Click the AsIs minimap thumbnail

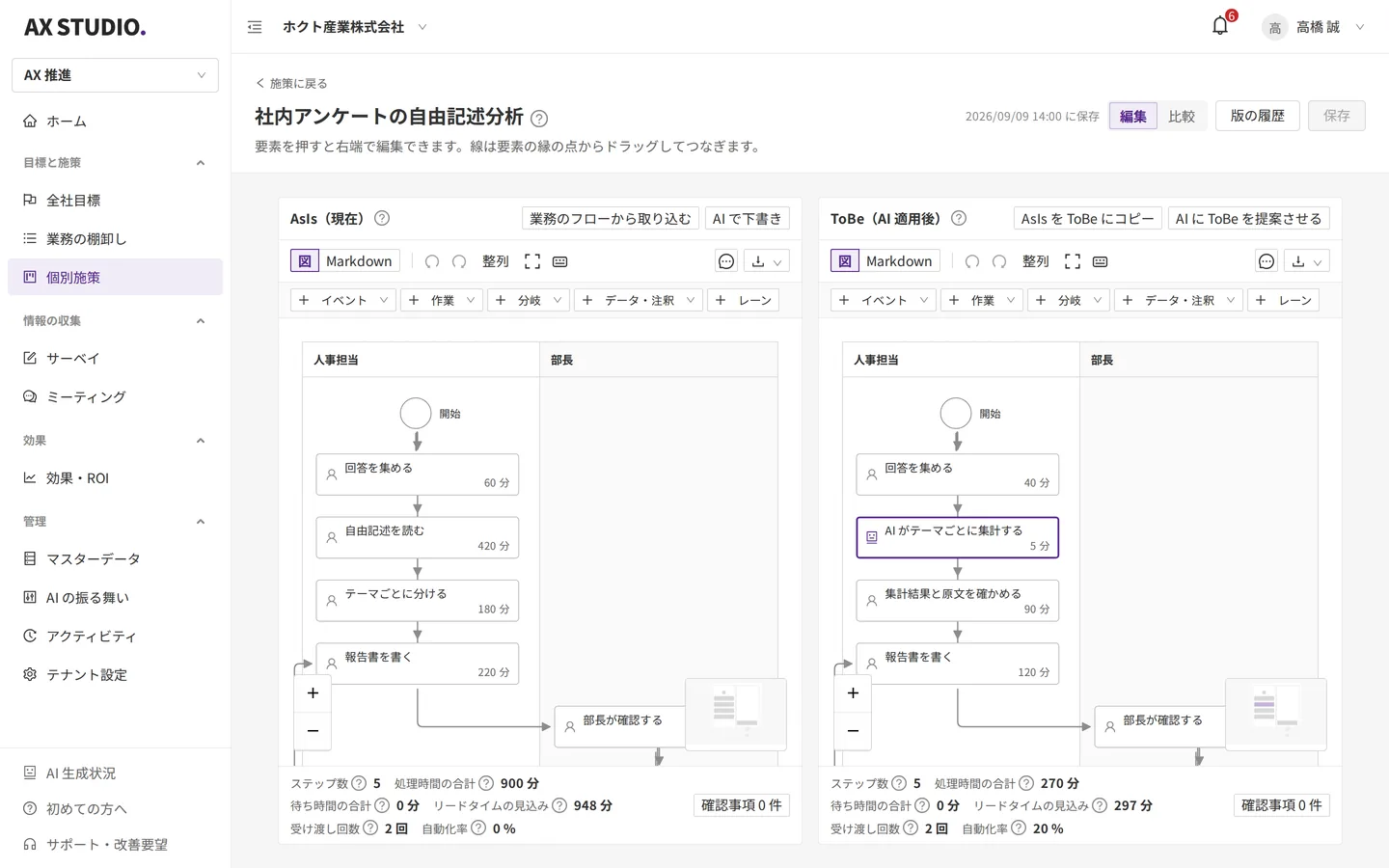(736, 714)
